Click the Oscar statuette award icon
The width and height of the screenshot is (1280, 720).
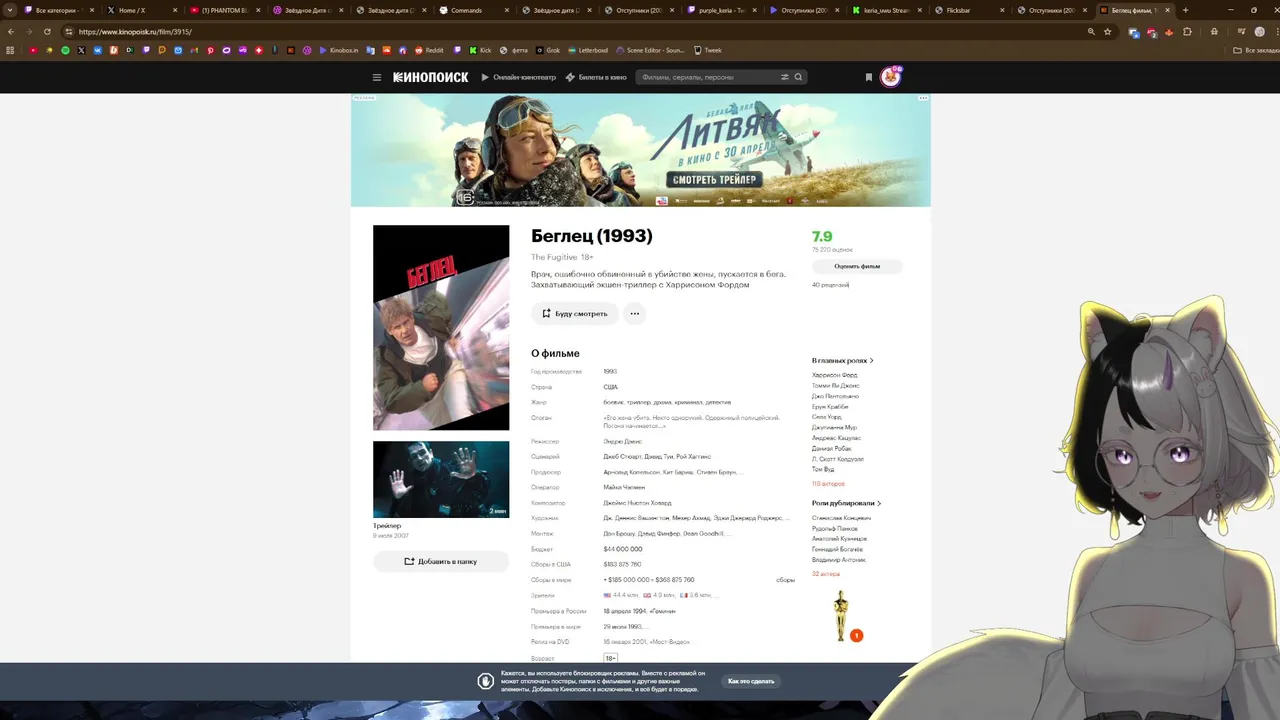(841, 614)
